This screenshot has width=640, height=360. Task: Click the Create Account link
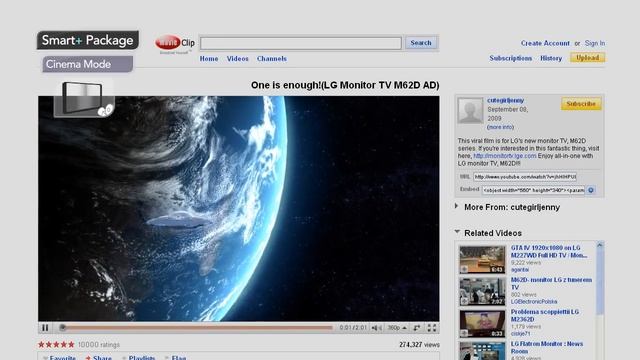[x=545, y=43]
